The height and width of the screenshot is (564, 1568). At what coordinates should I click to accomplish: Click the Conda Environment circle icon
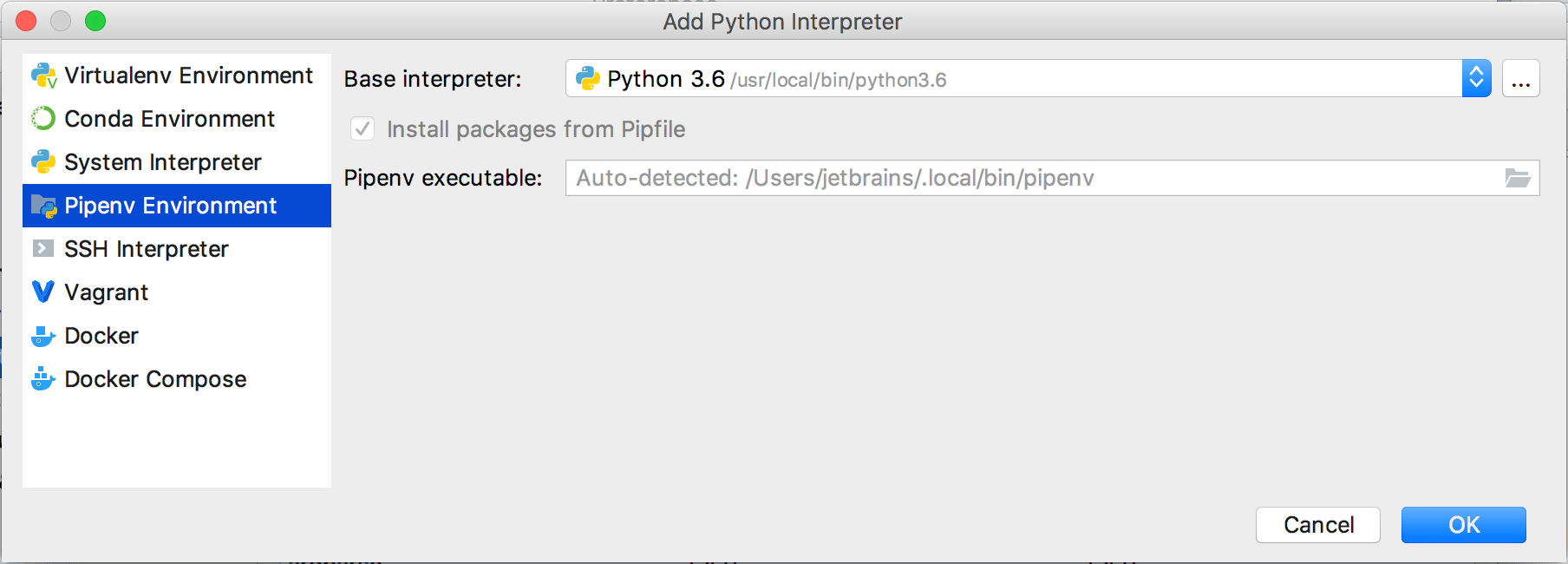point(43,118)
